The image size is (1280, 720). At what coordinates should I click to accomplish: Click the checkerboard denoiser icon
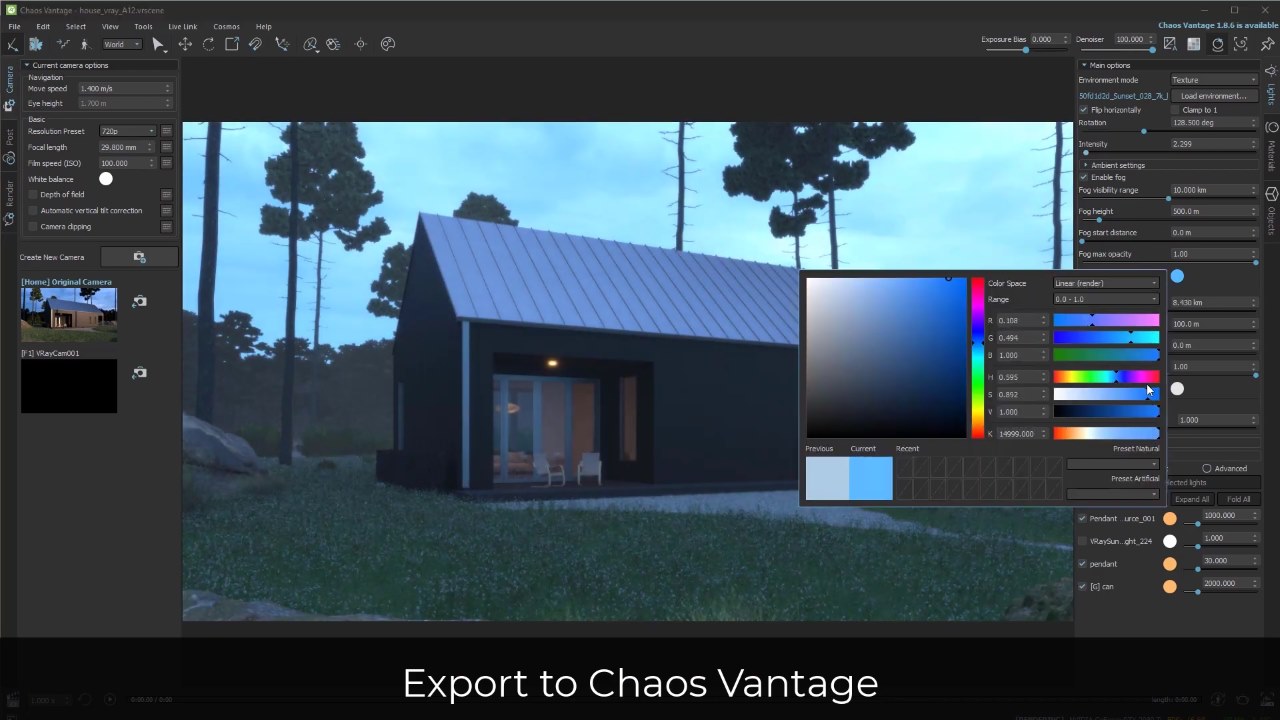point(1194,44)
